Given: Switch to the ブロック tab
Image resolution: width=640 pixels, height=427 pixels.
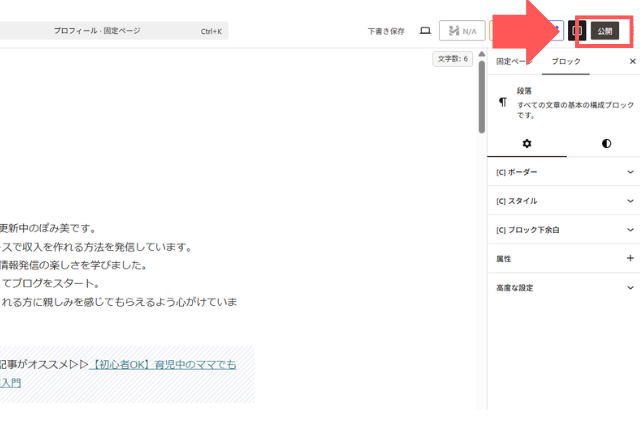Looking at the screenshot, I should click(x=566, y=61).
